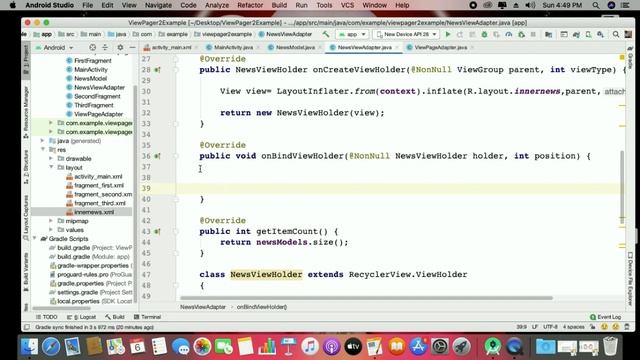
Task: Click NewsViewAdapter in navigation bar breadcrumb
Action: click(285, 34)
